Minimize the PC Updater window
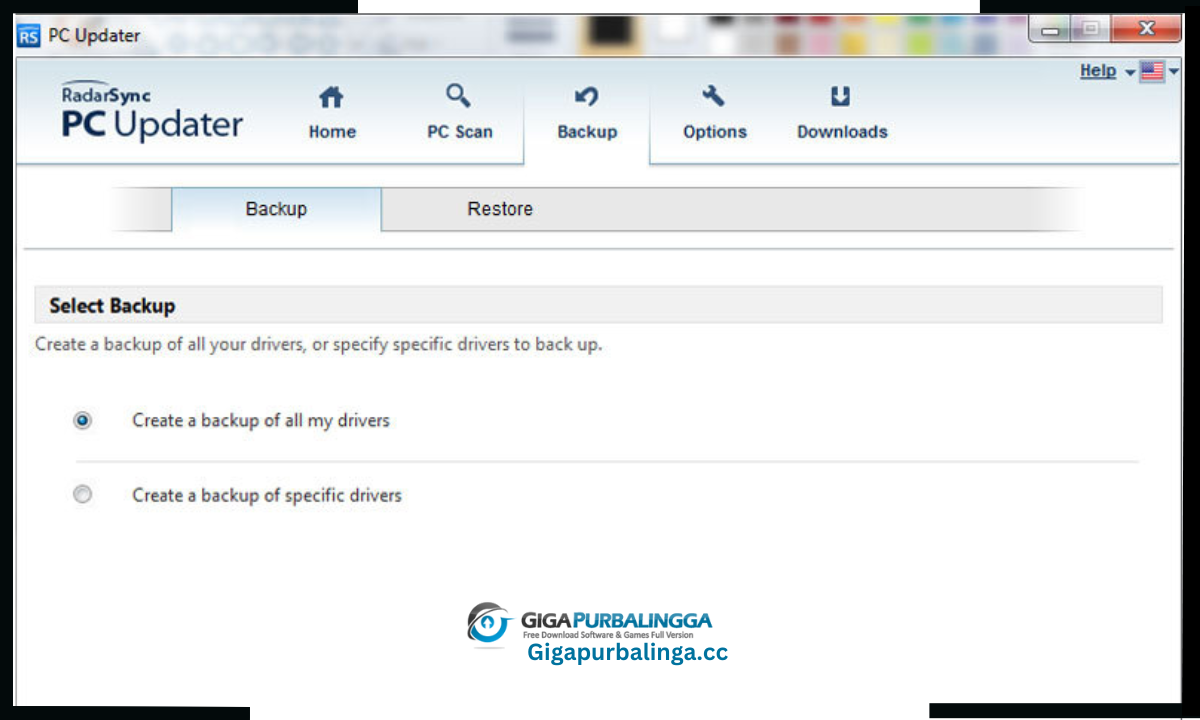The image size is (1200, 720). point(1050,30)
